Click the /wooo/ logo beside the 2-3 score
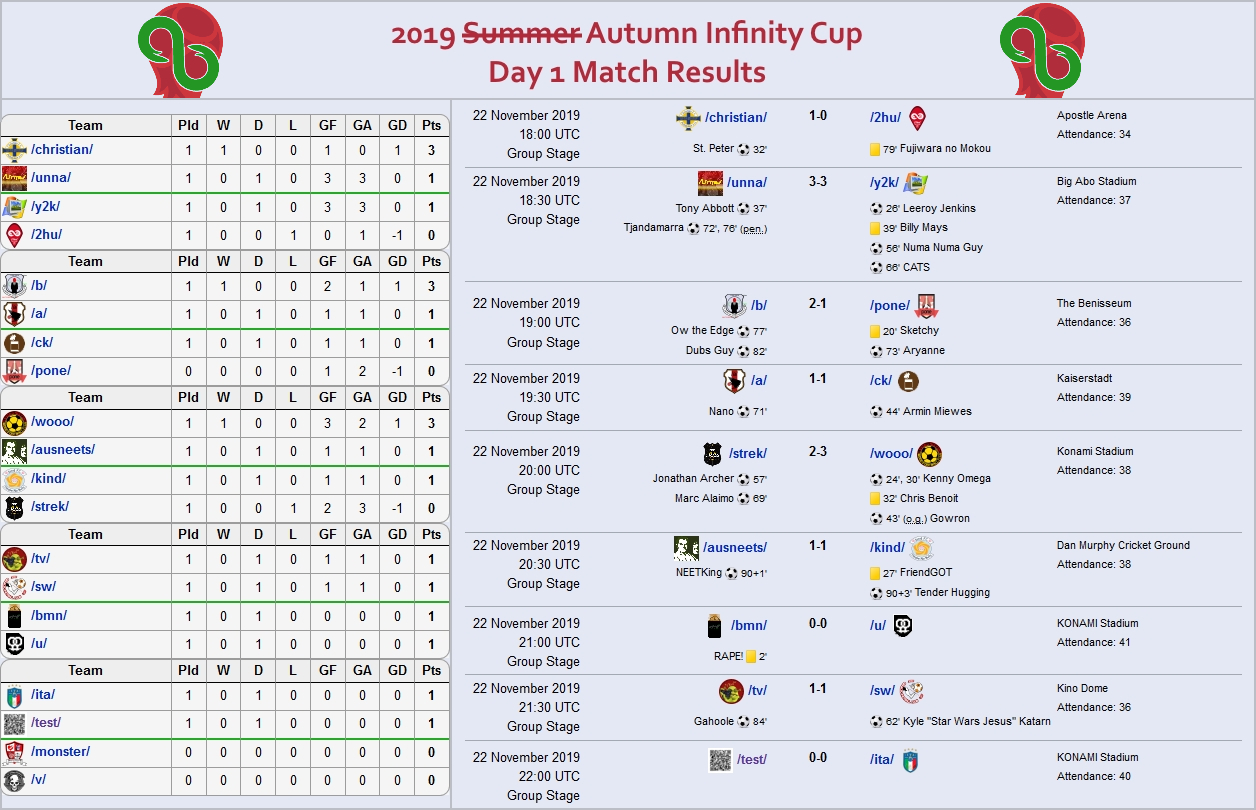The height and width of the screenshot is (810, 1256). click(929, 454)
